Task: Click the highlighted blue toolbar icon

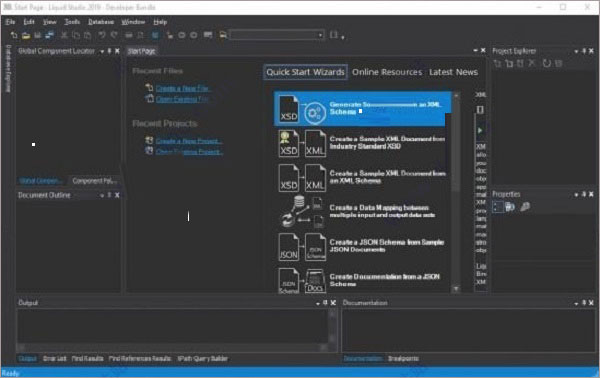Action: click(155, 35)
